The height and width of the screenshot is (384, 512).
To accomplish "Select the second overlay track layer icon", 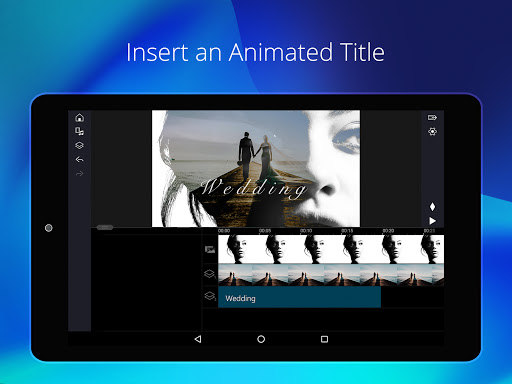I will coord(210,296).
